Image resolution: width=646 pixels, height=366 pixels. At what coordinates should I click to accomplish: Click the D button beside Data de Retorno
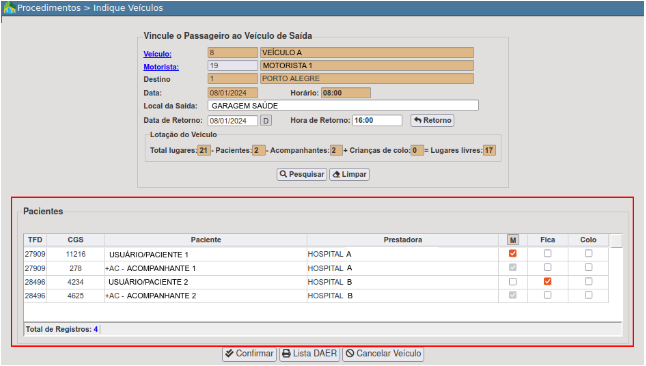pyautogui.click(x=266, y=121)
